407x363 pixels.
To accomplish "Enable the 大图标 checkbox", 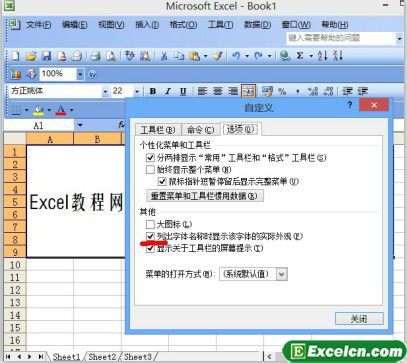I will tap(150, 224).
